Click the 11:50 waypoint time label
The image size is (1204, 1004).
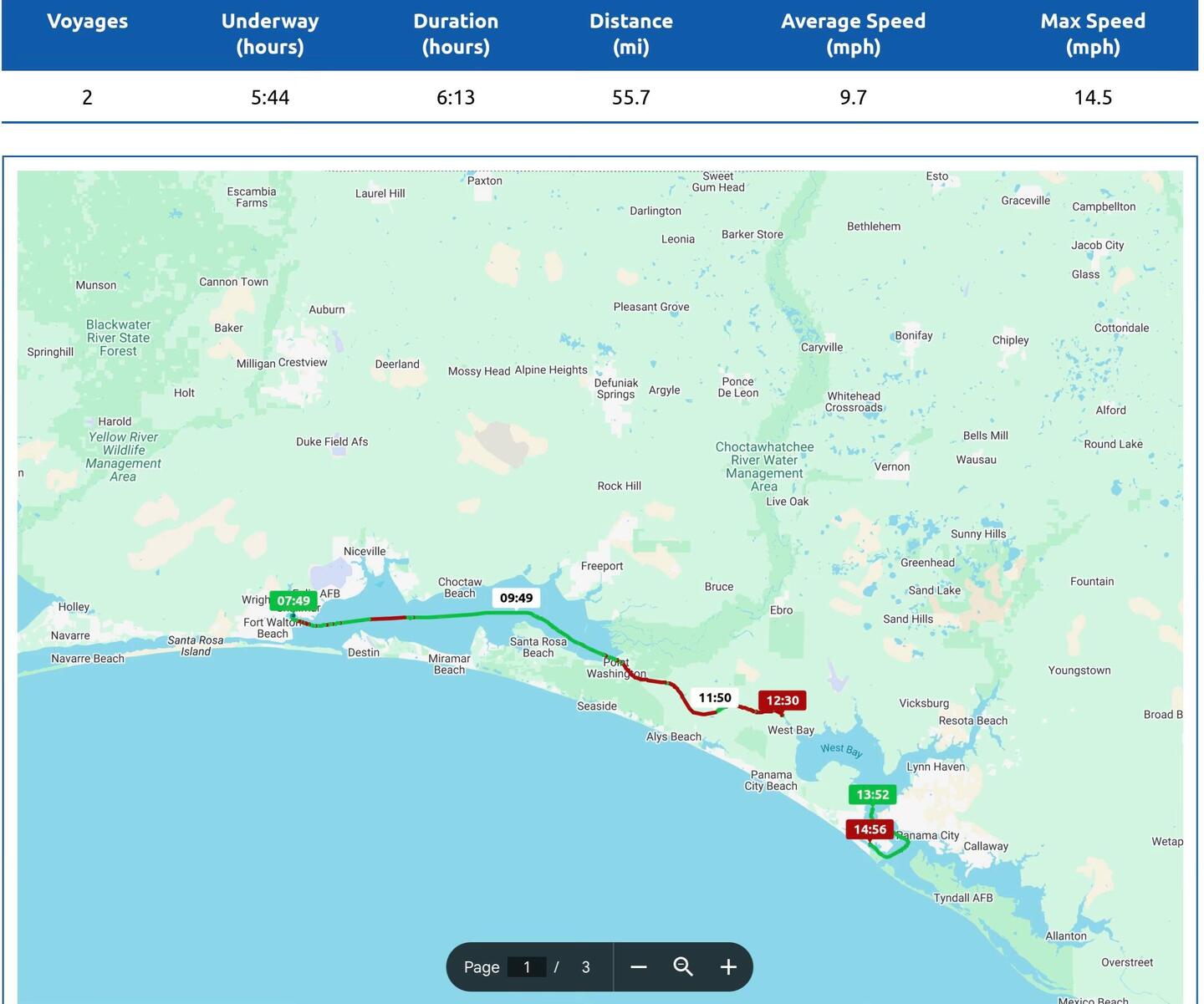tap(715, 697)
